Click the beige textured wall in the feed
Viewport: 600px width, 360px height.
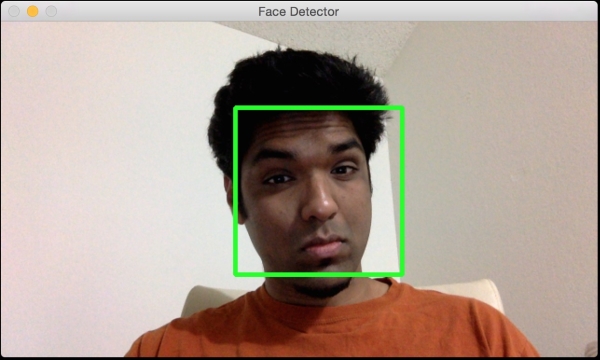tap(497, 153)
